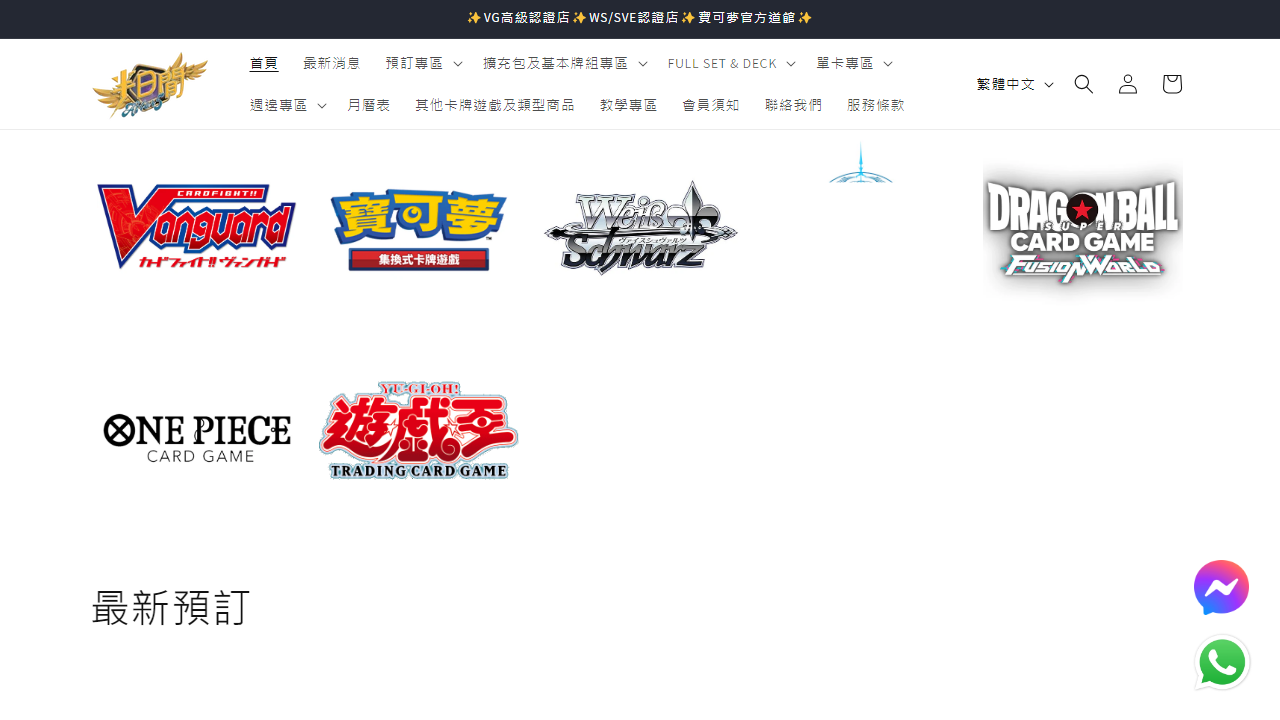Open the 寶可夢 card game logo
1280x720 pixels.
pyautogui.click(x=418, y=230)
